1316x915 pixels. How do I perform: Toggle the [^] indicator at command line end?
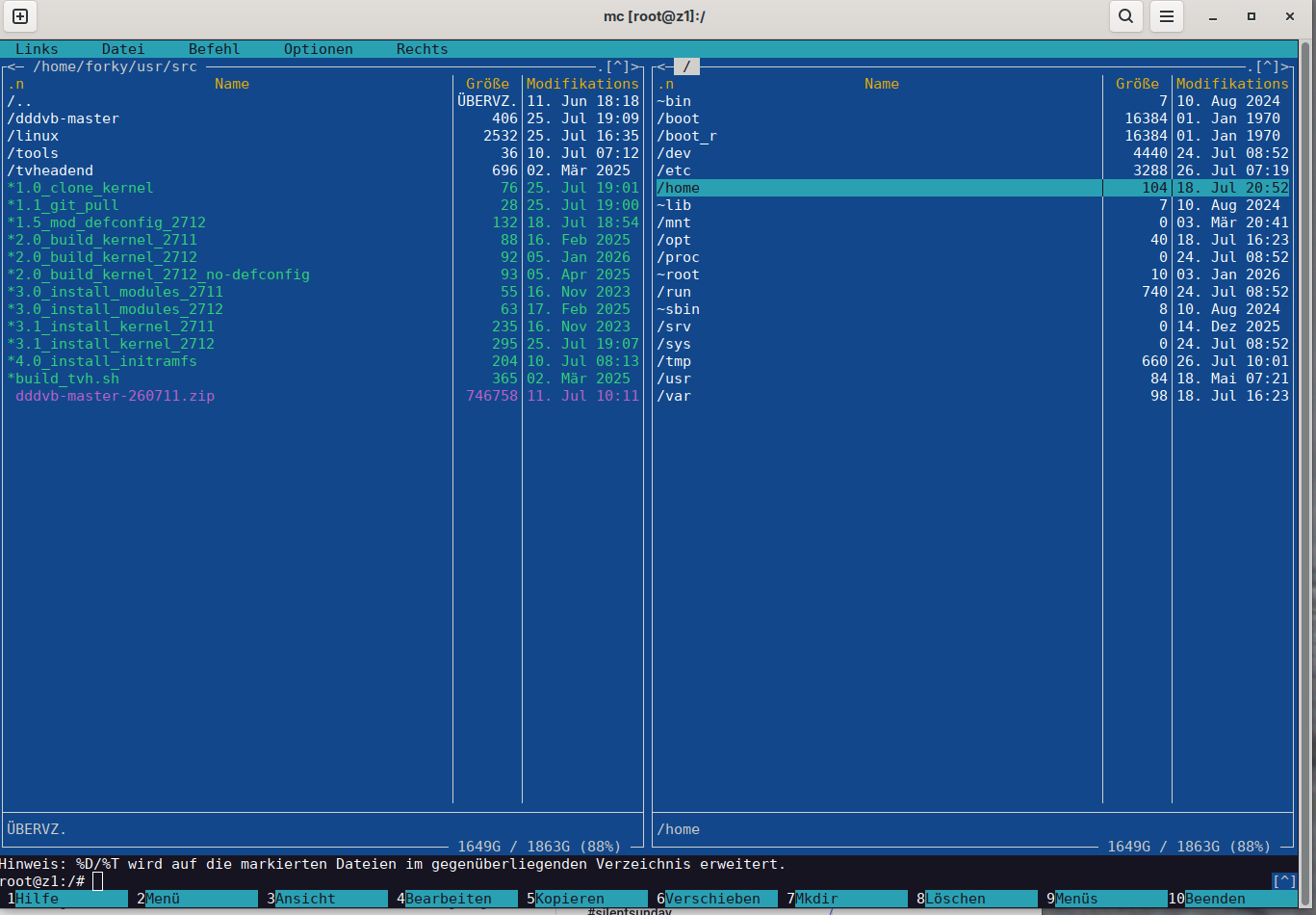(x=1284, y=881)
